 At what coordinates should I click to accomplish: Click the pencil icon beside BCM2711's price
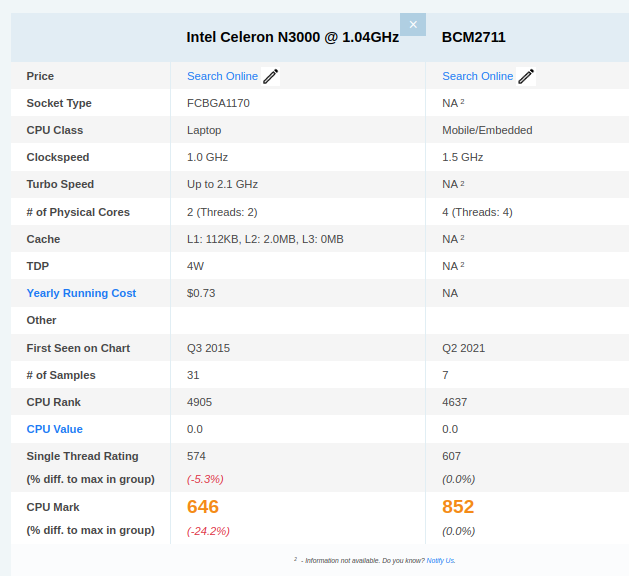point(526,76)
